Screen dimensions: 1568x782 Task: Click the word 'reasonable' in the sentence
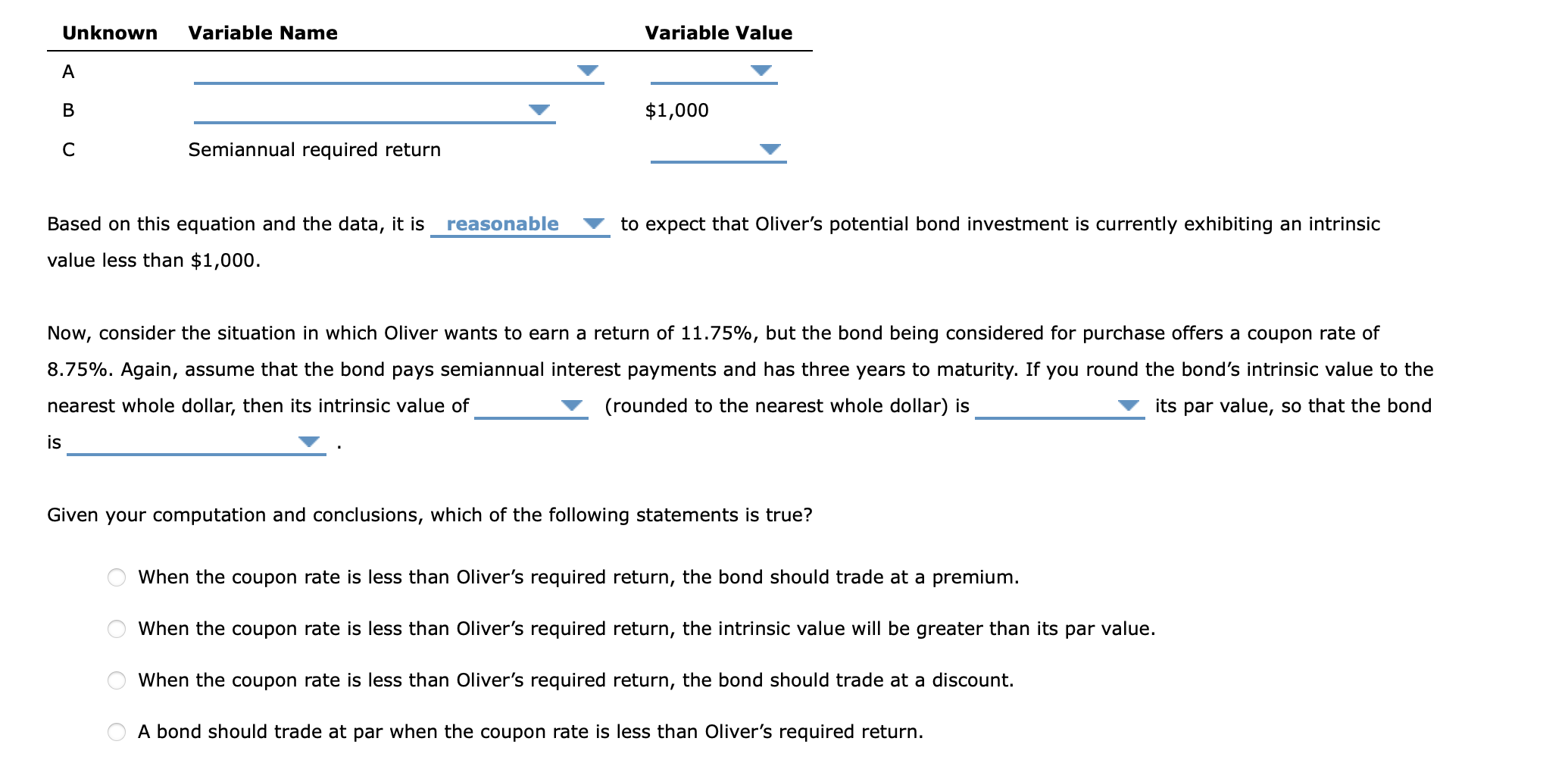pos(503,224)
